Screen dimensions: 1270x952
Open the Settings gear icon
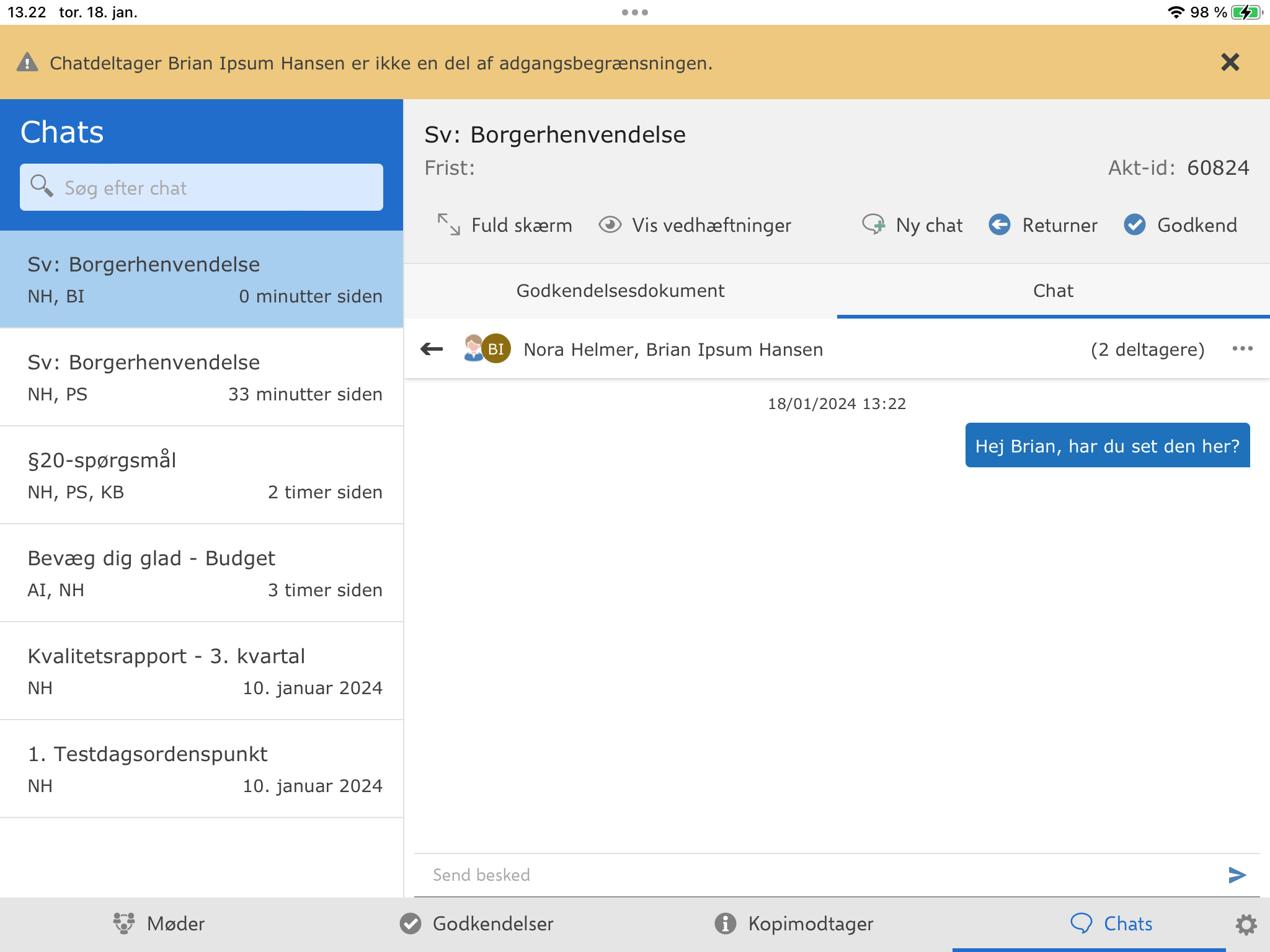(1246, 924)
